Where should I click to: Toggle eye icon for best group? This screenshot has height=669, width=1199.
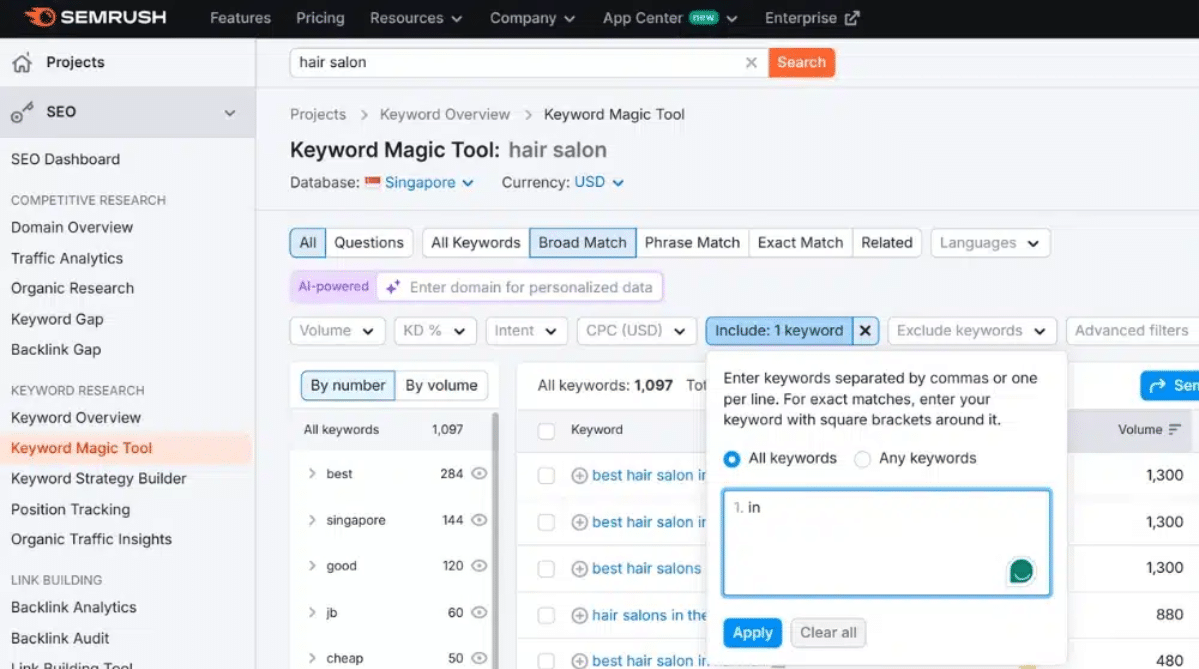(479, 473)
